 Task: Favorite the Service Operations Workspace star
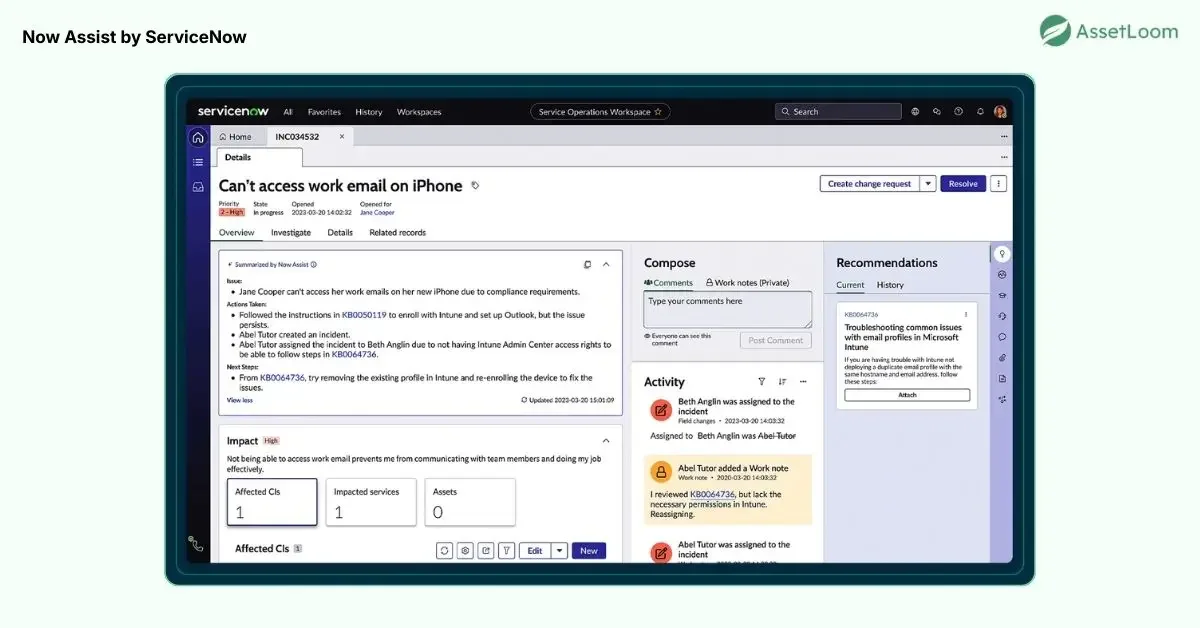(x=658, y=112)
